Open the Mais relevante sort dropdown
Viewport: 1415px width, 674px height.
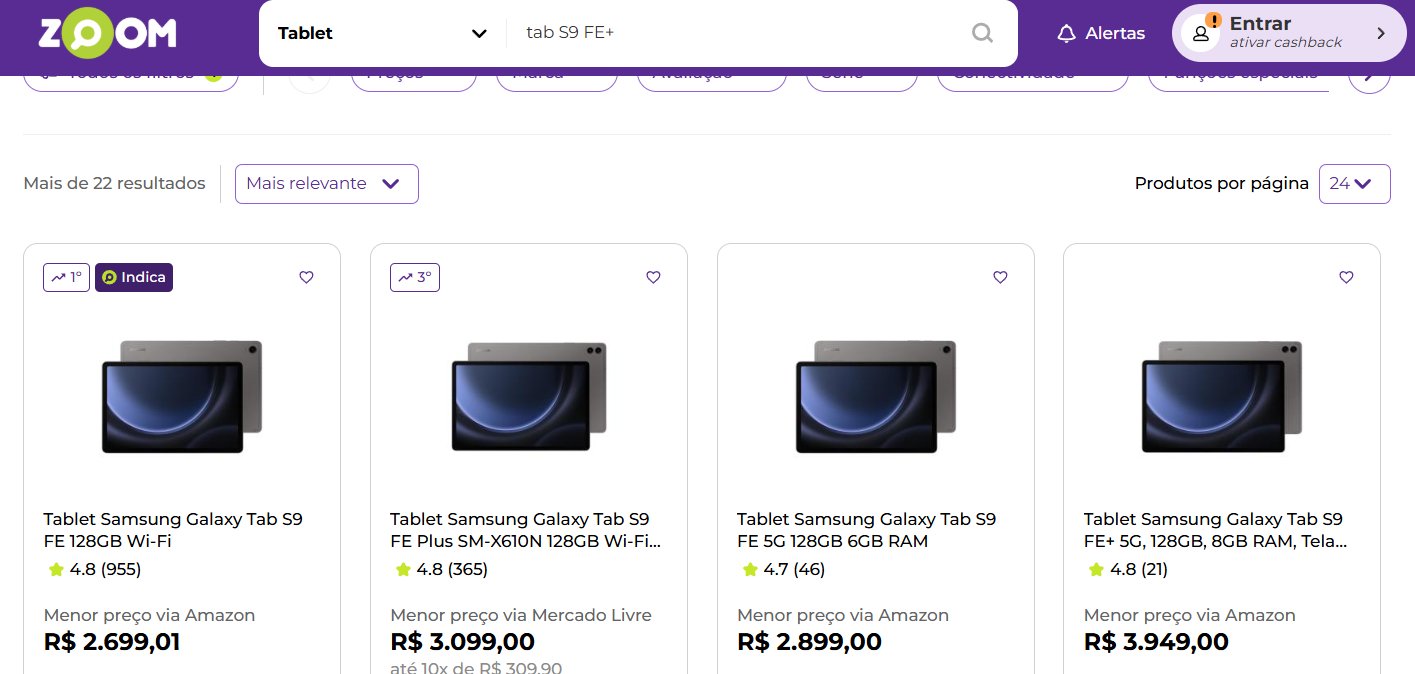(x=327, y=184)
